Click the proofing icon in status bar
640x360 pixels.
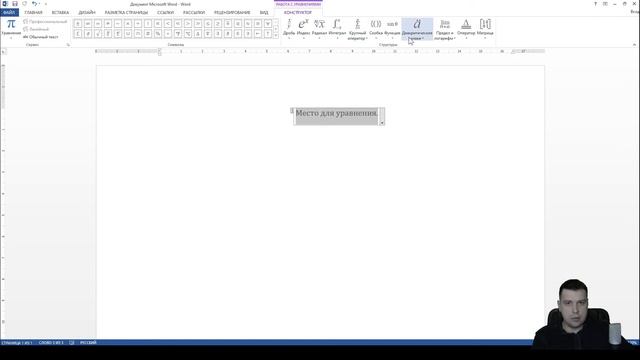coord(72,342)
